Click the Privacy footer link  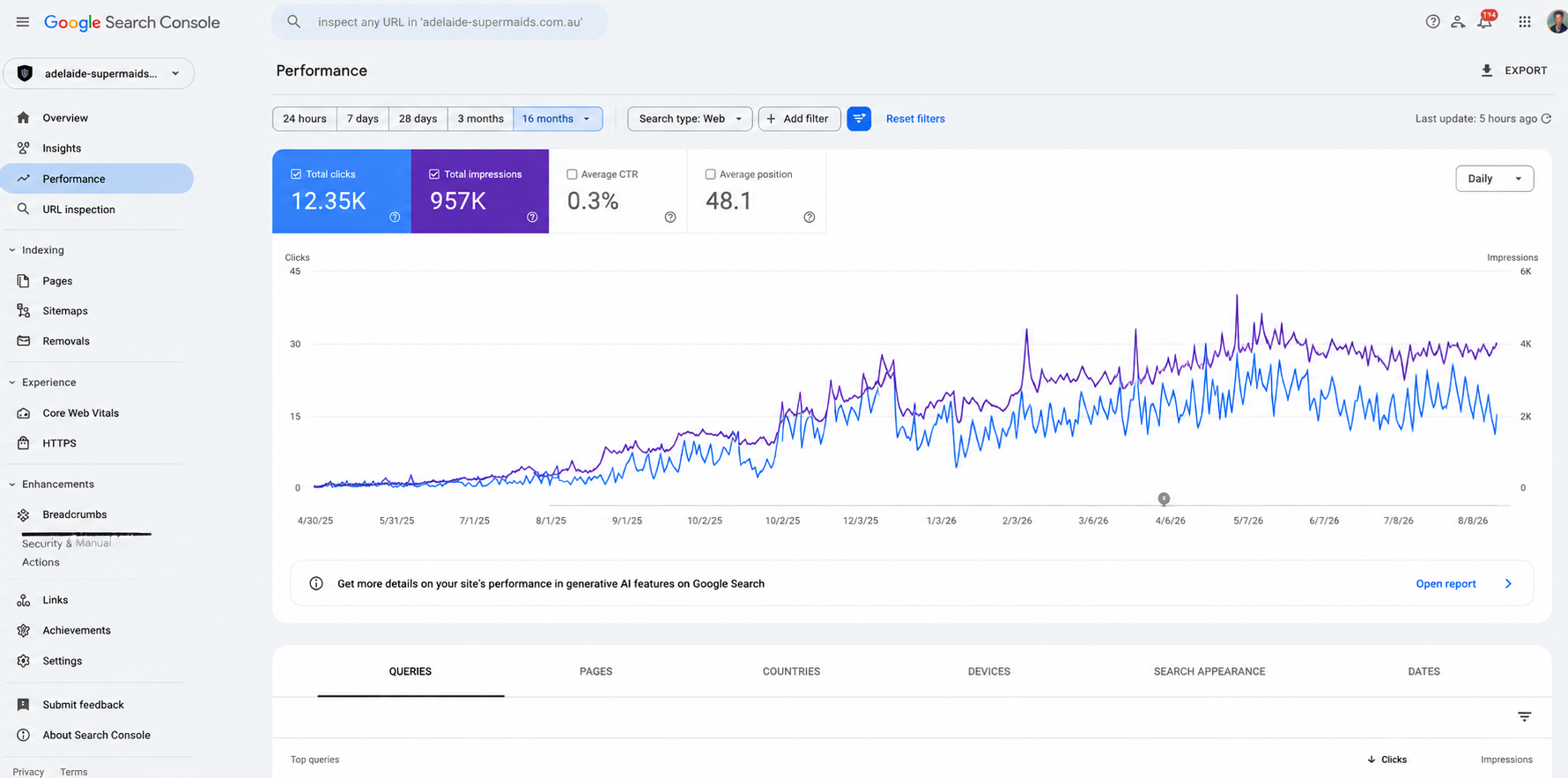point(28,772)
